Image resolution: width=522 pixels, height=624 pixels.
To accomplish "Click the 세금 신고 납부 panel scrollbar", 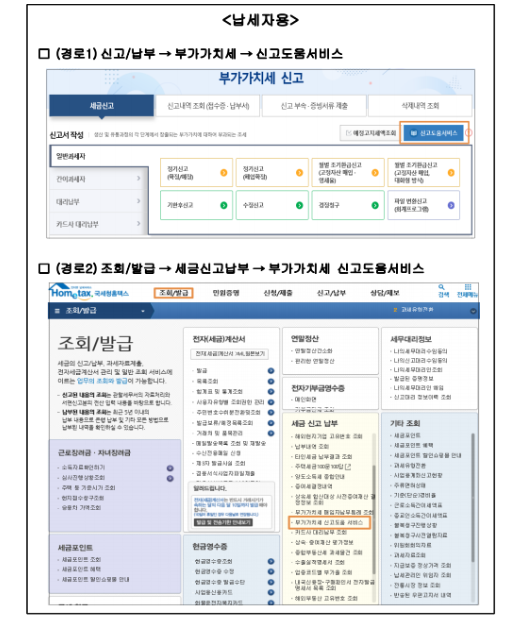I will pyautogui.click(x=374, y=519).
